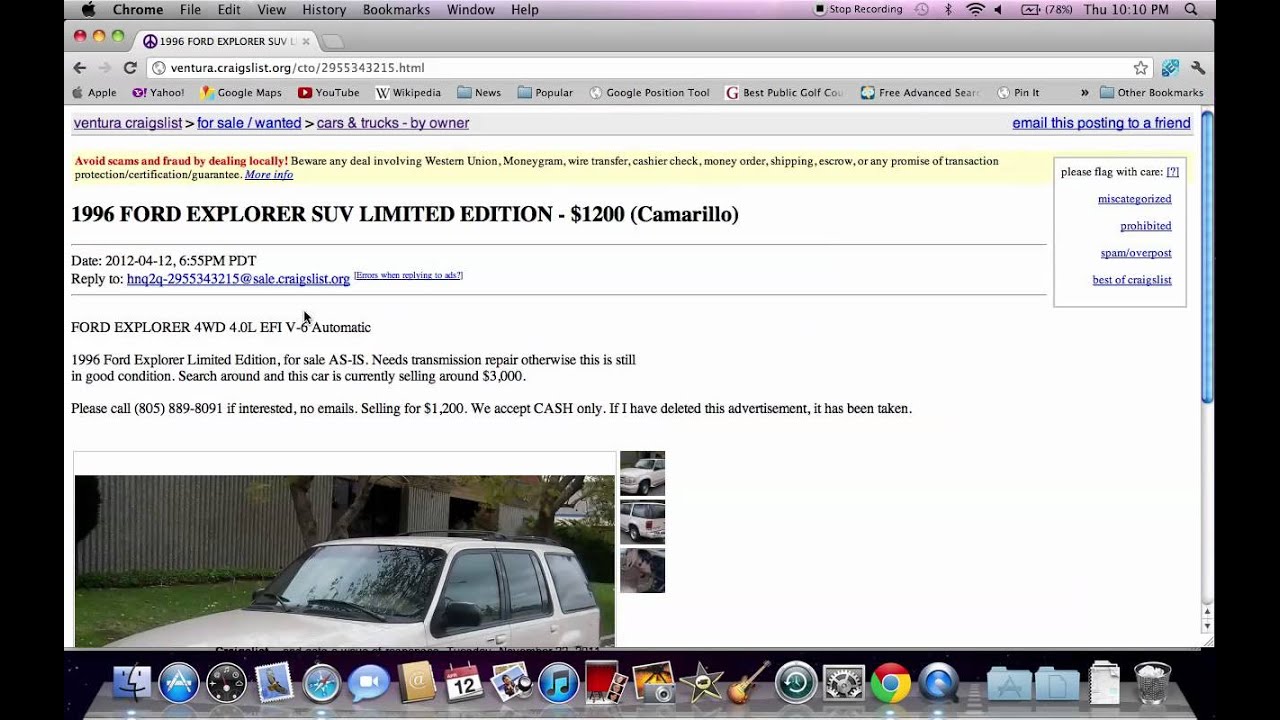Open the battery status menu
The width and height of the screenshot is (1280, 720).
pos(1046,10)
